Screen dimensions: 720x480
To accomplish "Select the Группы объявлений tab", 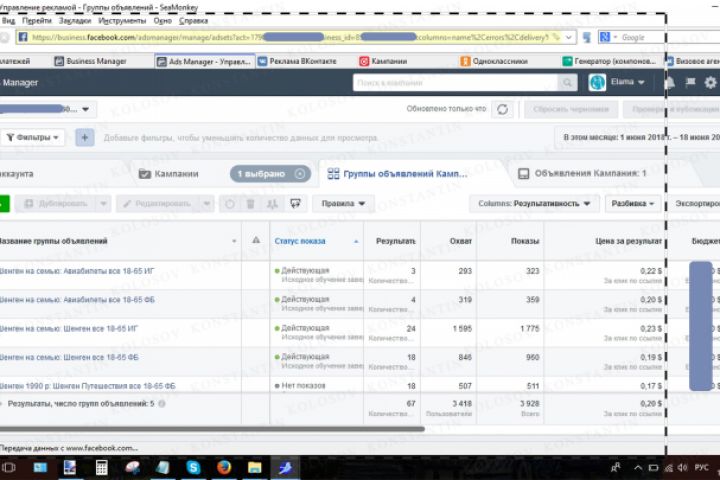I will pos(397,174).
